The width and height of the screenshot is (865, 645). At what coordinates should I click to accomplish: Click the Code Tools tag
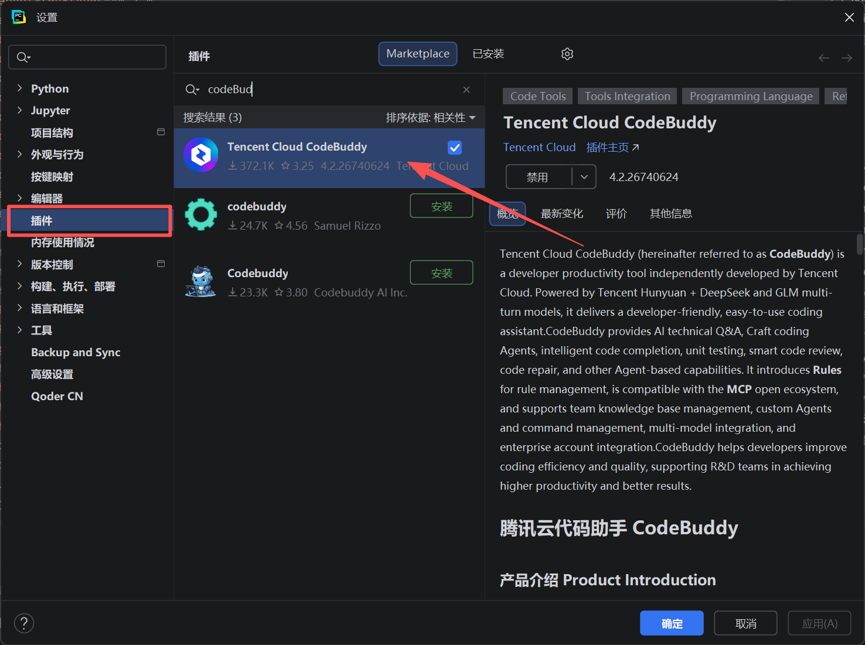pyautogui.click(x=538, y=96)
